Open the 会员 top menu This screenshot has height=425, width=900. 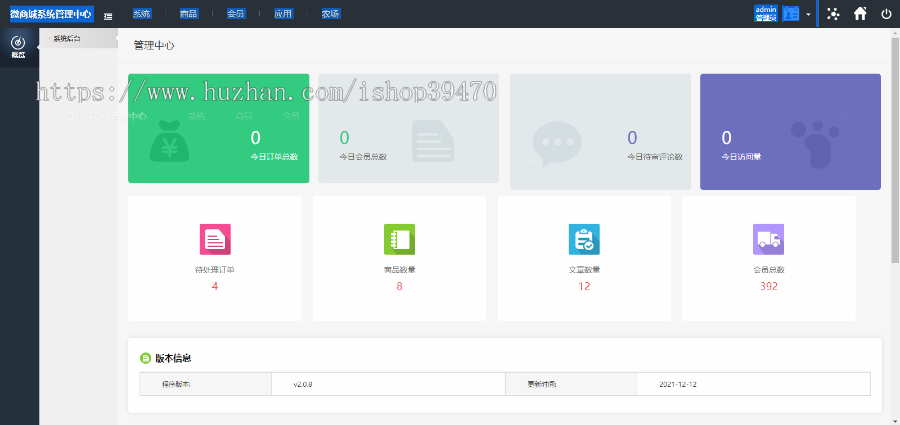pos(236,14)
